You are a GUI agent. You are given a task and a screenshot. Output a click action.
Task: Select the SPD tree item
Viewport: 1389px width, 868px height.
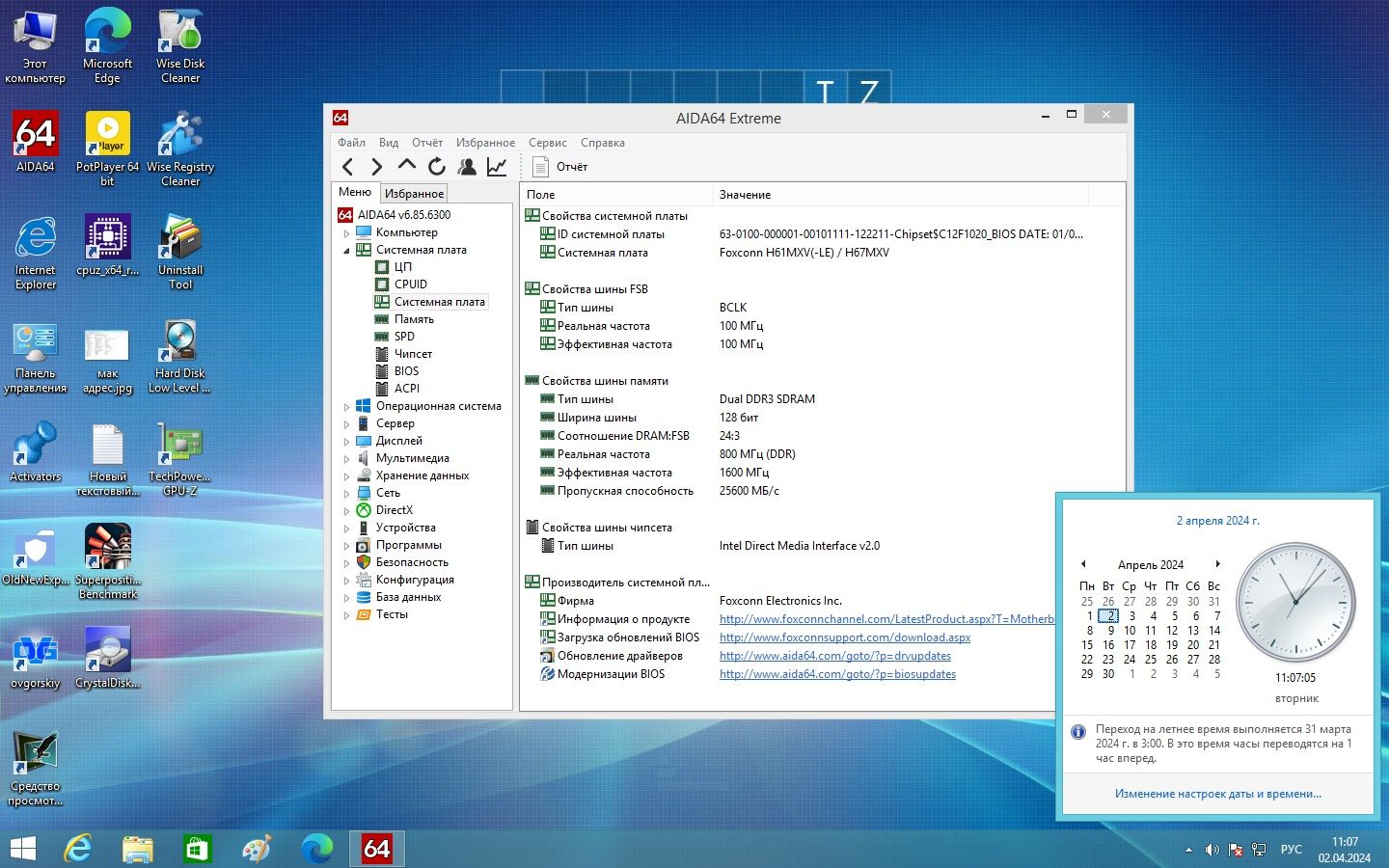[x=404, y=337]
